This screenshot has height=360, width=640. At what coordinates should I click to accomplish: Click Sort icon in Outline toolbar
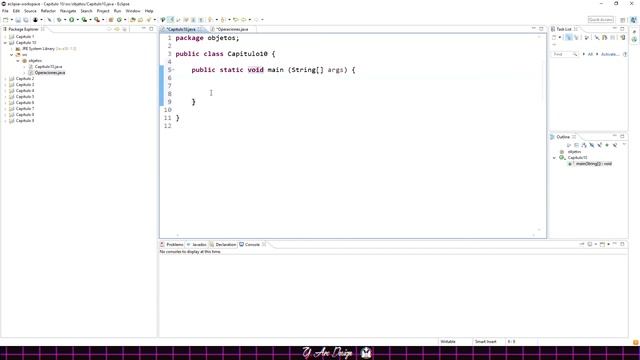[x=584, y=145]
